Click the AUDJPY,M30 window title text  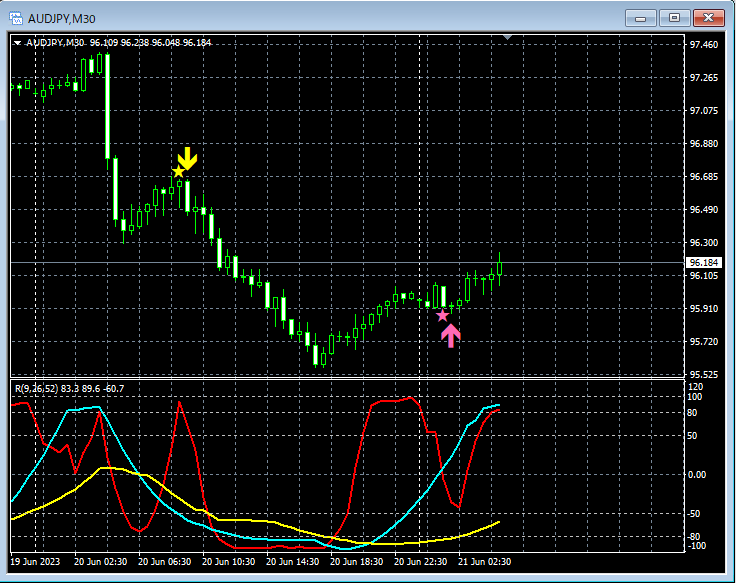pos(62,19)
